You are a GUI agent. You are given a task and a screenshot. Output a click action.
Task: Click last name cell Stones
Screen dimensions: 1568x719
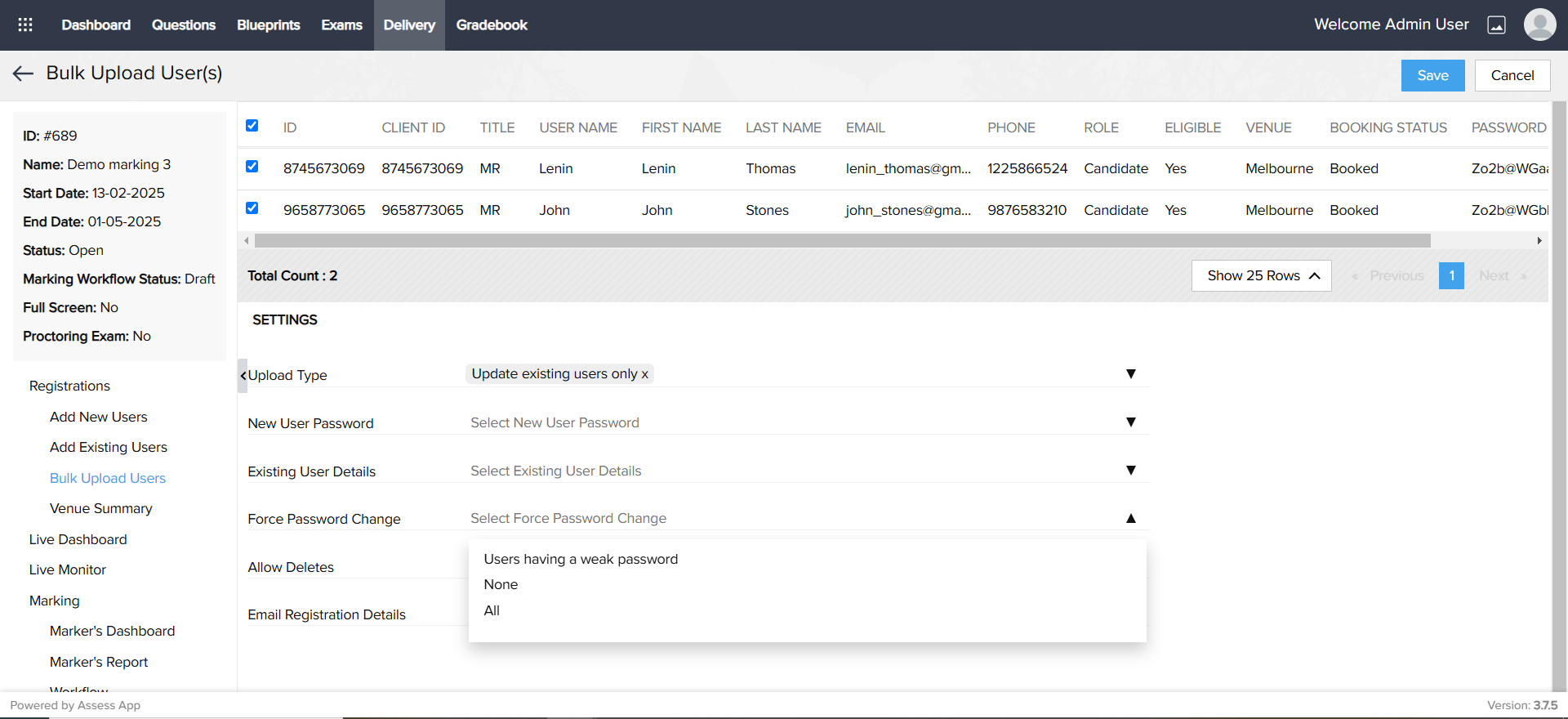coord(767,210)
